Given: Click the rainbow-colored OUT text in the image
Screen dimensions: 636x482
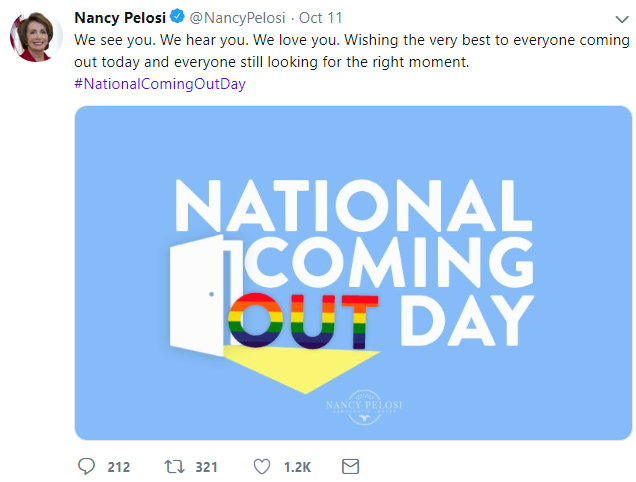Looking at the screenshot, I should click(x=303, y=322).
